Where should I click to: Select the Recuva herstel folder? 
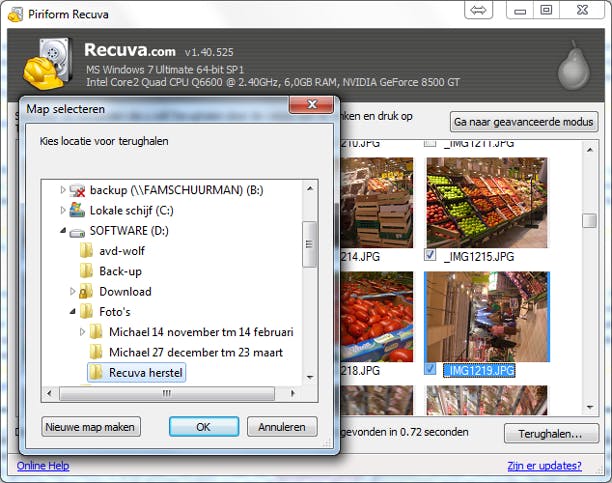point(146,373)
